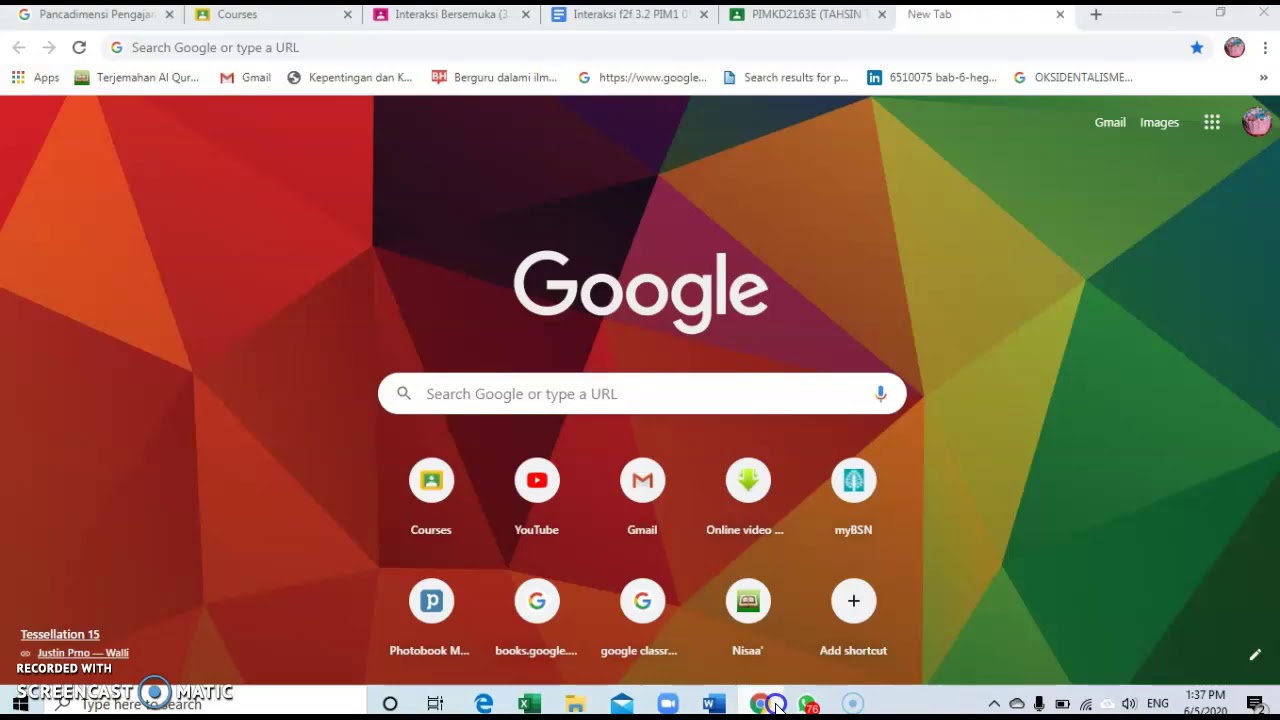Close the Courses tab
Image resolution: width=1280 pixels, height=720 pixels.
point(347,15)
